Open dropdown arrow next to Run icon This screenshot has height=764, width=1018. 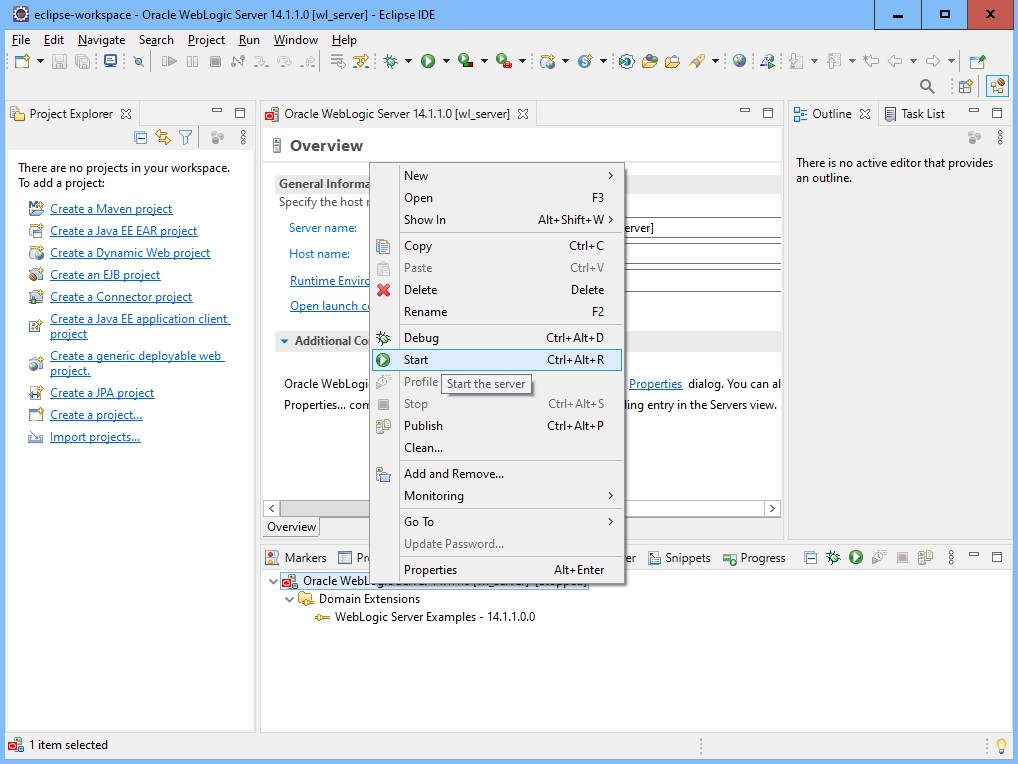pos(446,62)
